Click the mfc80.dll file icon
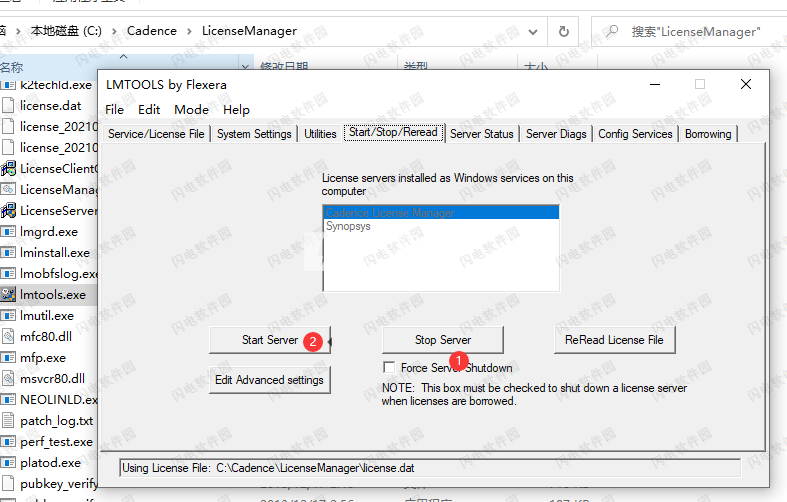 pyautogui.click(x=8, y=336)
